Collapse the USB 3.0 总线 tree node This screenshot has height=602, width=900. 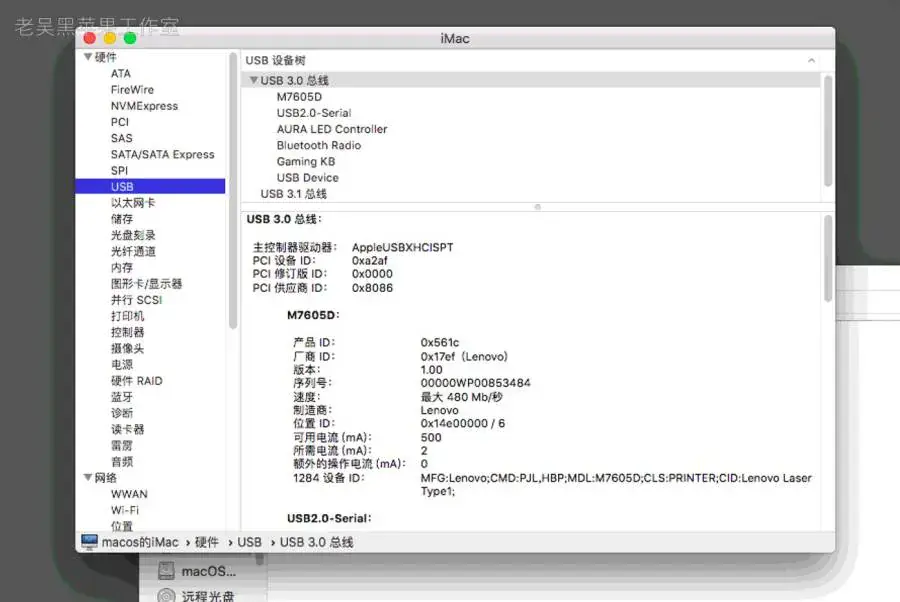[x=254, y=80]
